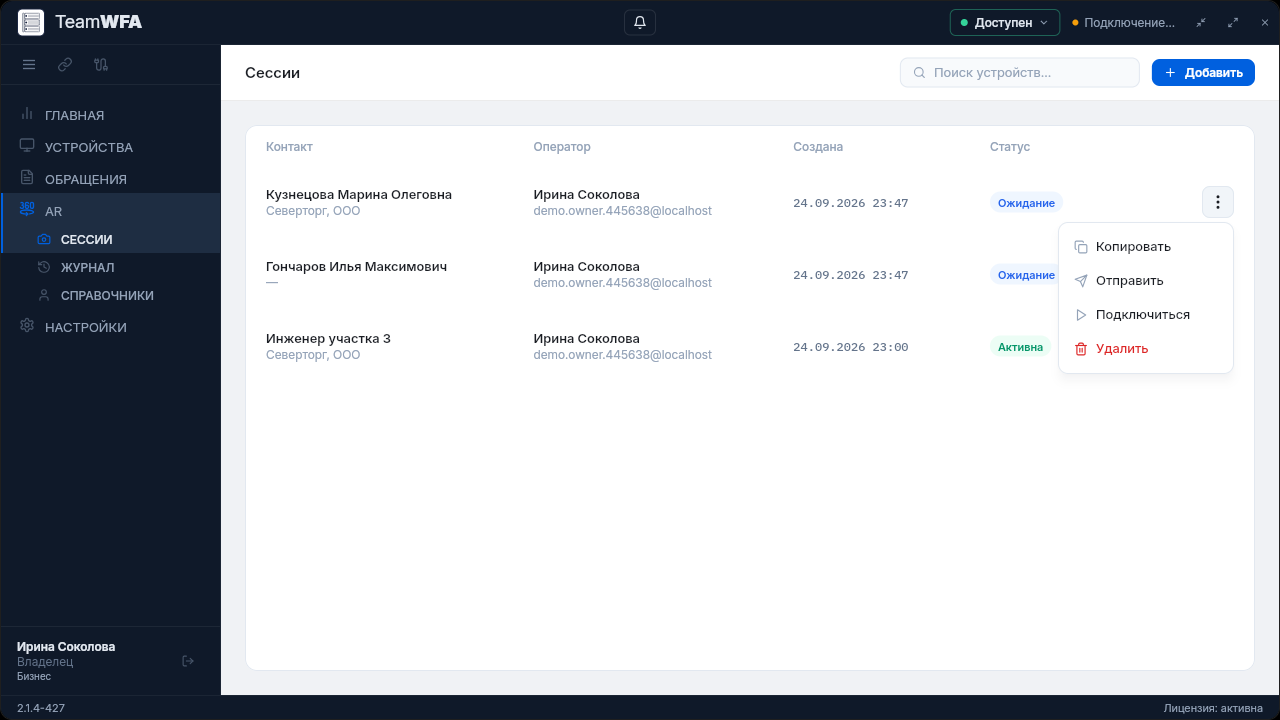This screenshot has width=1280, height=720.
Task: Click the contact name Инженер участка 3
Action: click(x=328, y=339)
